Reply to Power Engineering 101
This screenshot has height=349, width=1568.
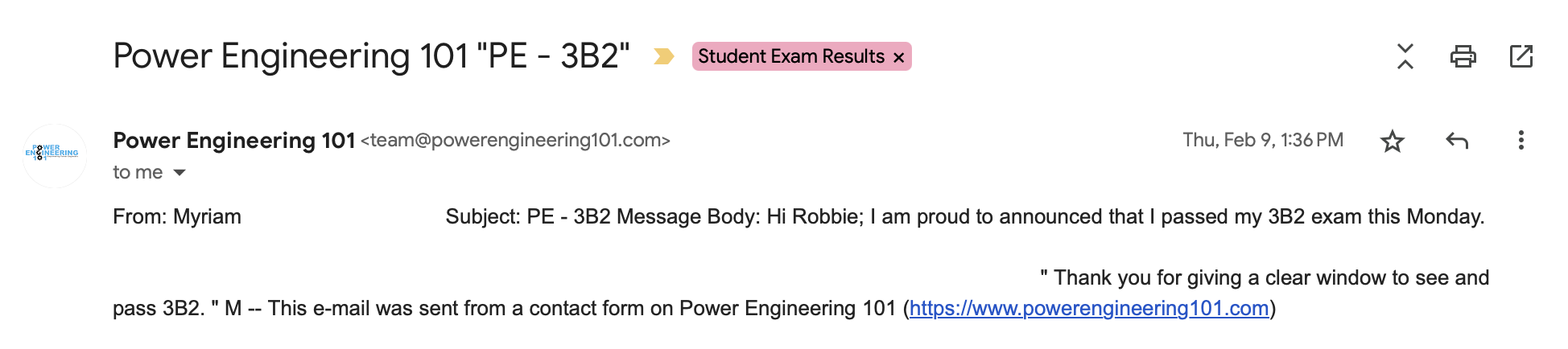point(1457,141)
